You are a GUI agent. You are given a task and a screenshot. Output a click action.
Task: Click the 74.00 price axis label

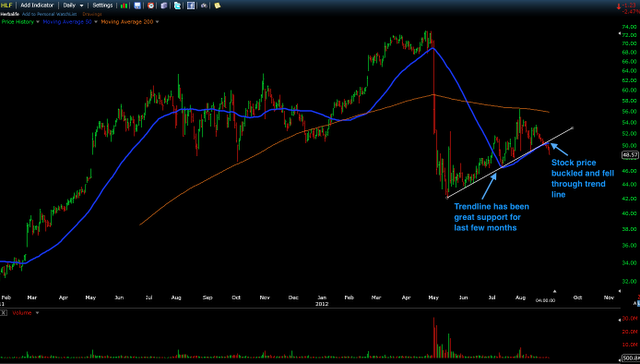(630, 27)
